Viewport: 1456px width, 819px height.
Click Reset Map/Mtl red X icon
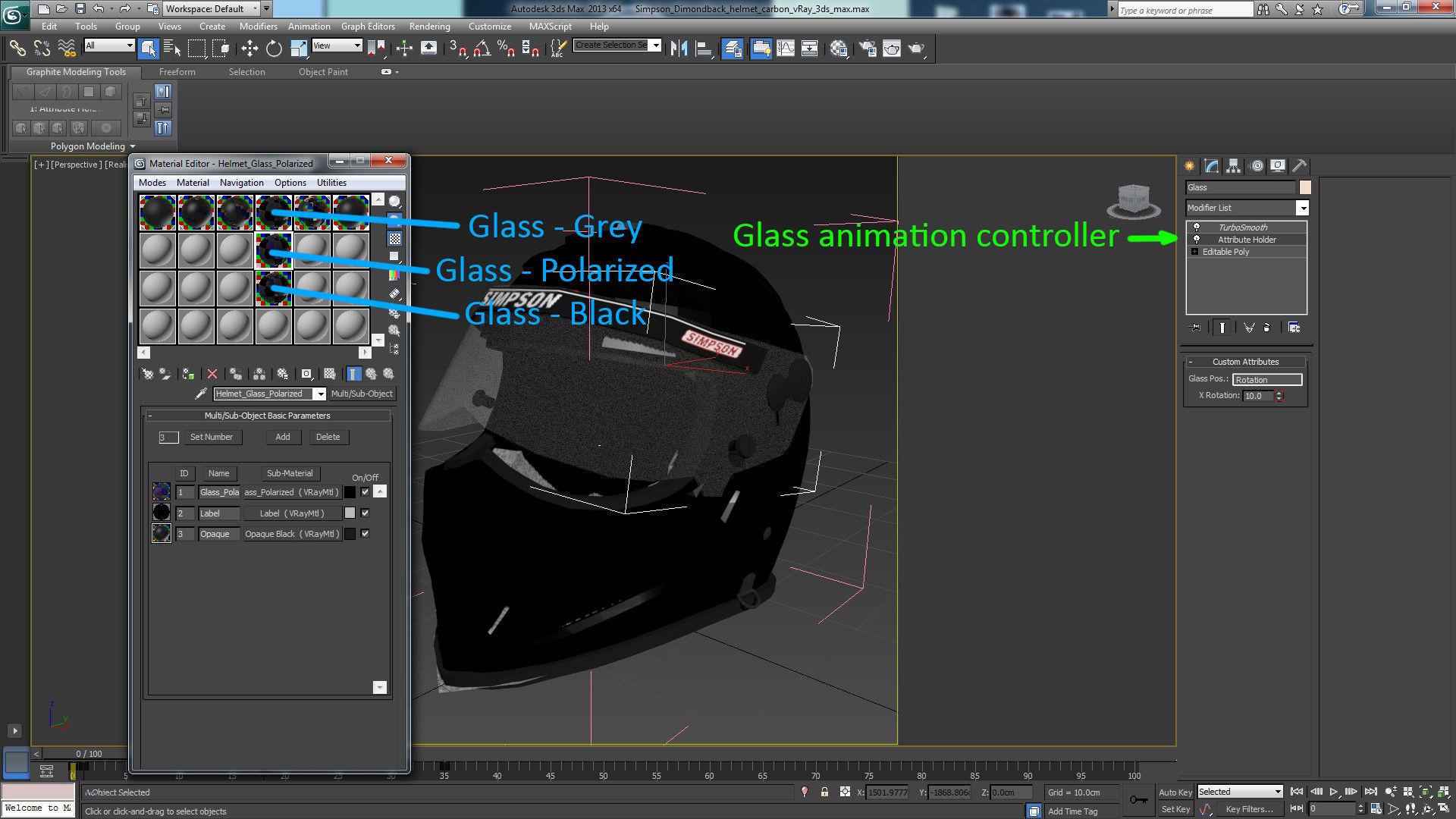click(x=212, y=374)
